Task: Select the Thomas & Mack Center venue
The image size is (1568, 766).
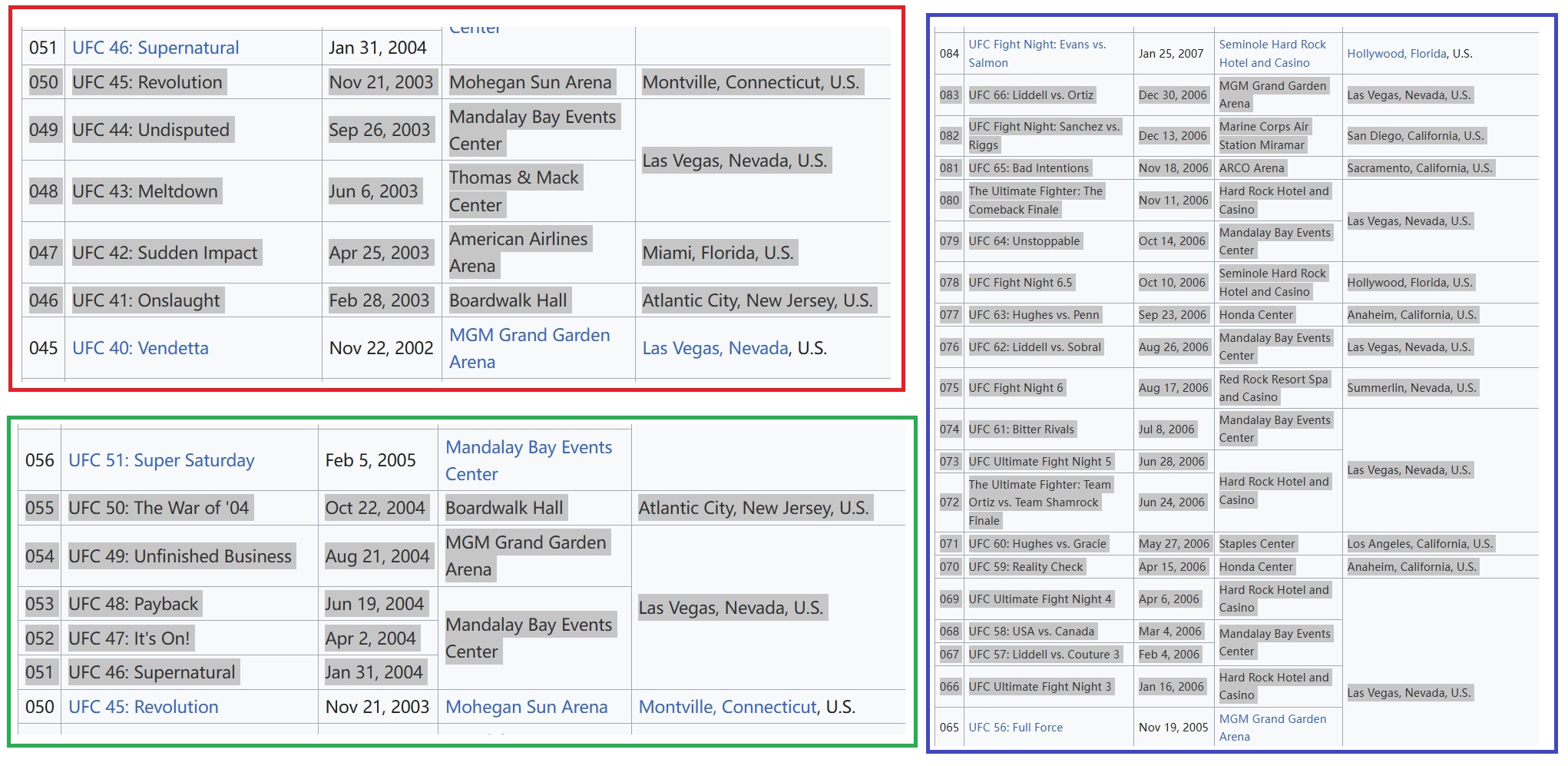Action: coord(513,191)
